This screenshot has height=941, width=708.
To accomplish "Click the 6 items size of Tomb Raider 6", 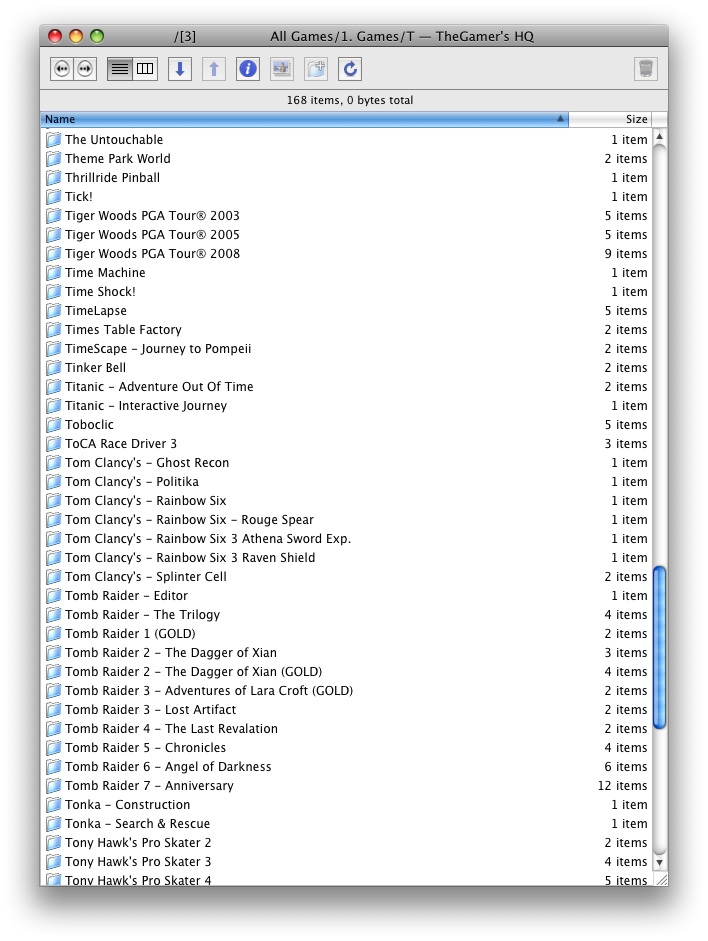I will click(x=626, y=767).
